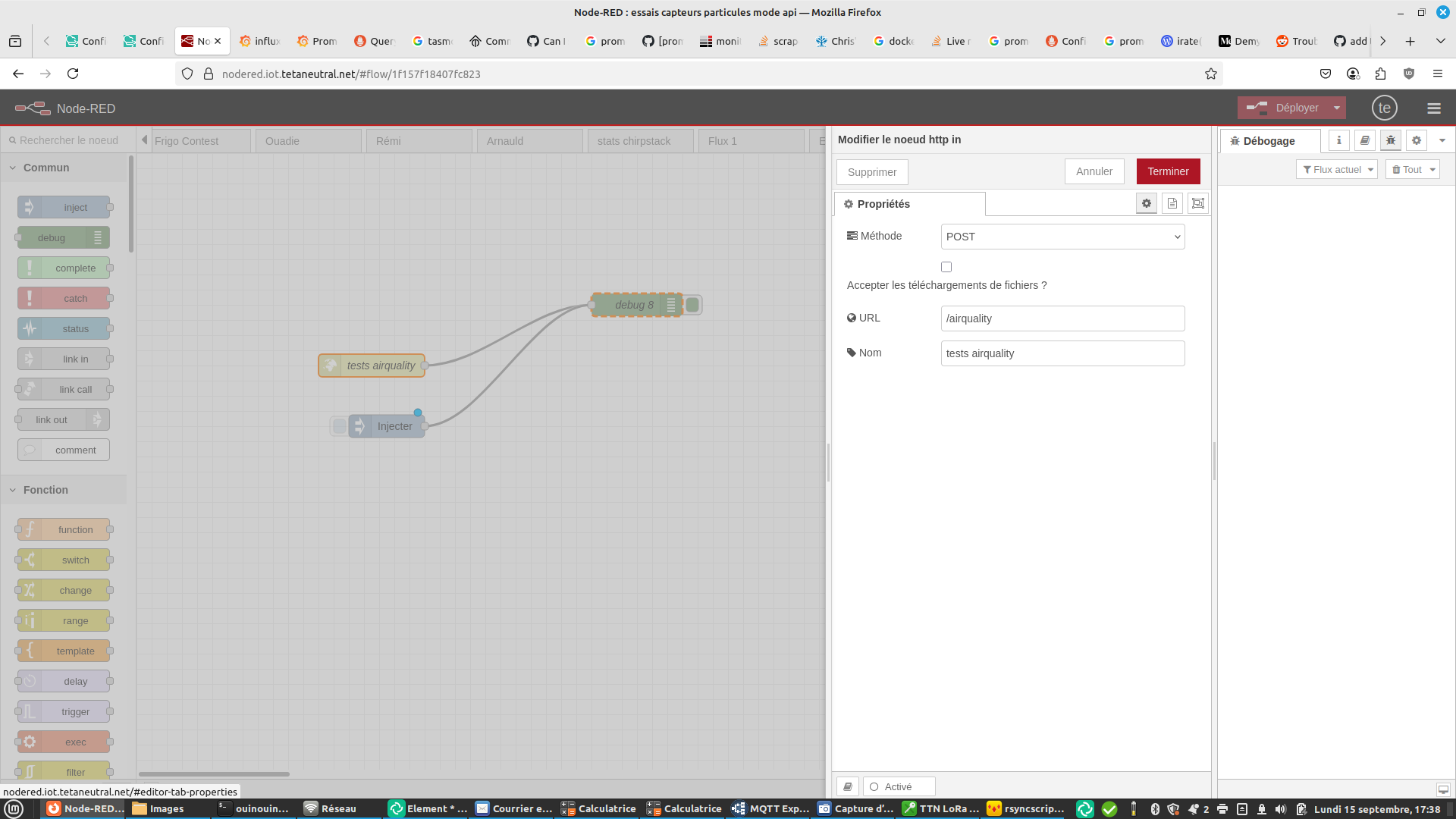The image size is (1456, 819).
Task: Click the Terminer button
Action: (1168, 171)
